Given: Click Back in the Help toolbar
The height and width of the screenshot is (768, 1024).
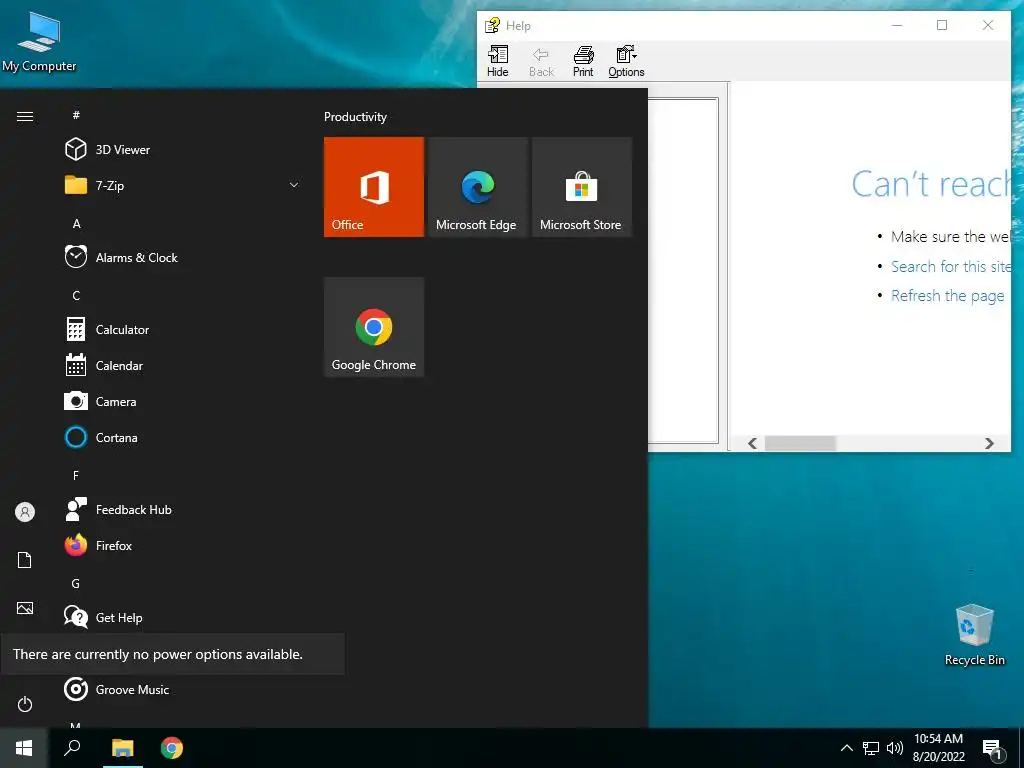Looking at the screenshot, I should [541, 61].
